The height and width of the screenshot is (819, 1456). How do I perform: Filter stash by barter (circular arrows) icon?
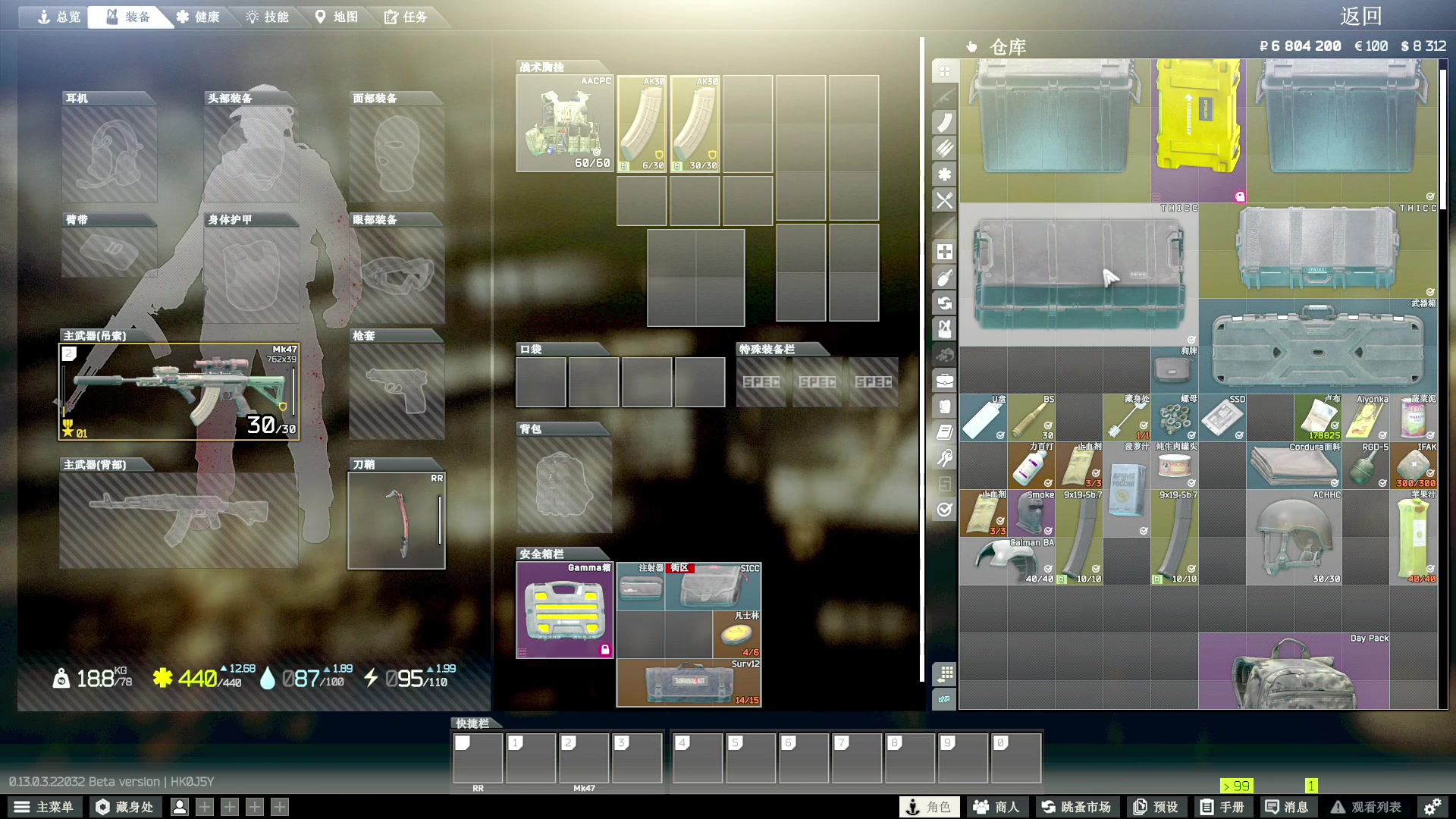[x=944, y=303]
